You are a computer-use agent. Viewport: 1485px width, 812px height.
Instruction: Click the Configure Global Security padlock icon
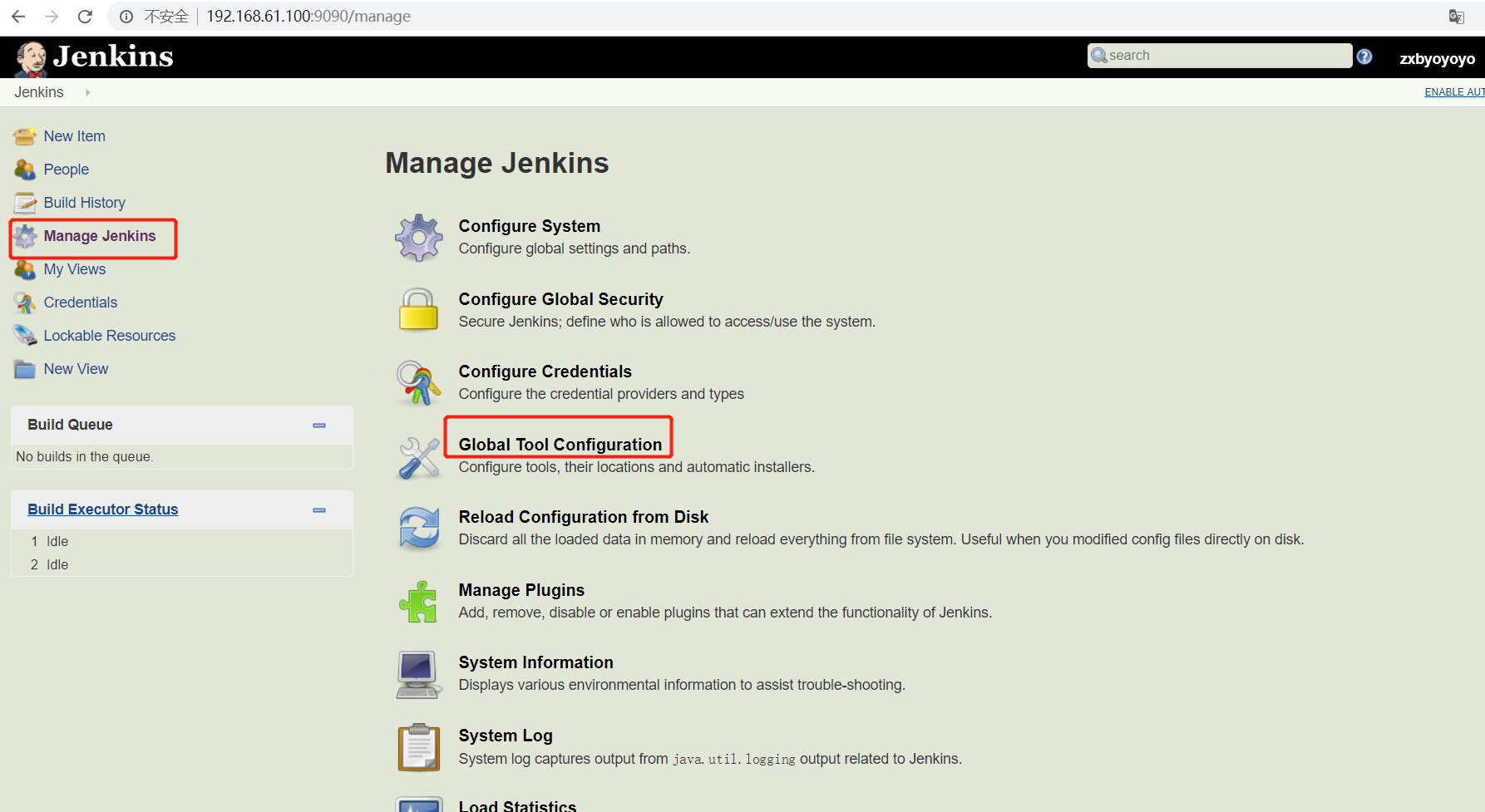click(x=418, y=310)
